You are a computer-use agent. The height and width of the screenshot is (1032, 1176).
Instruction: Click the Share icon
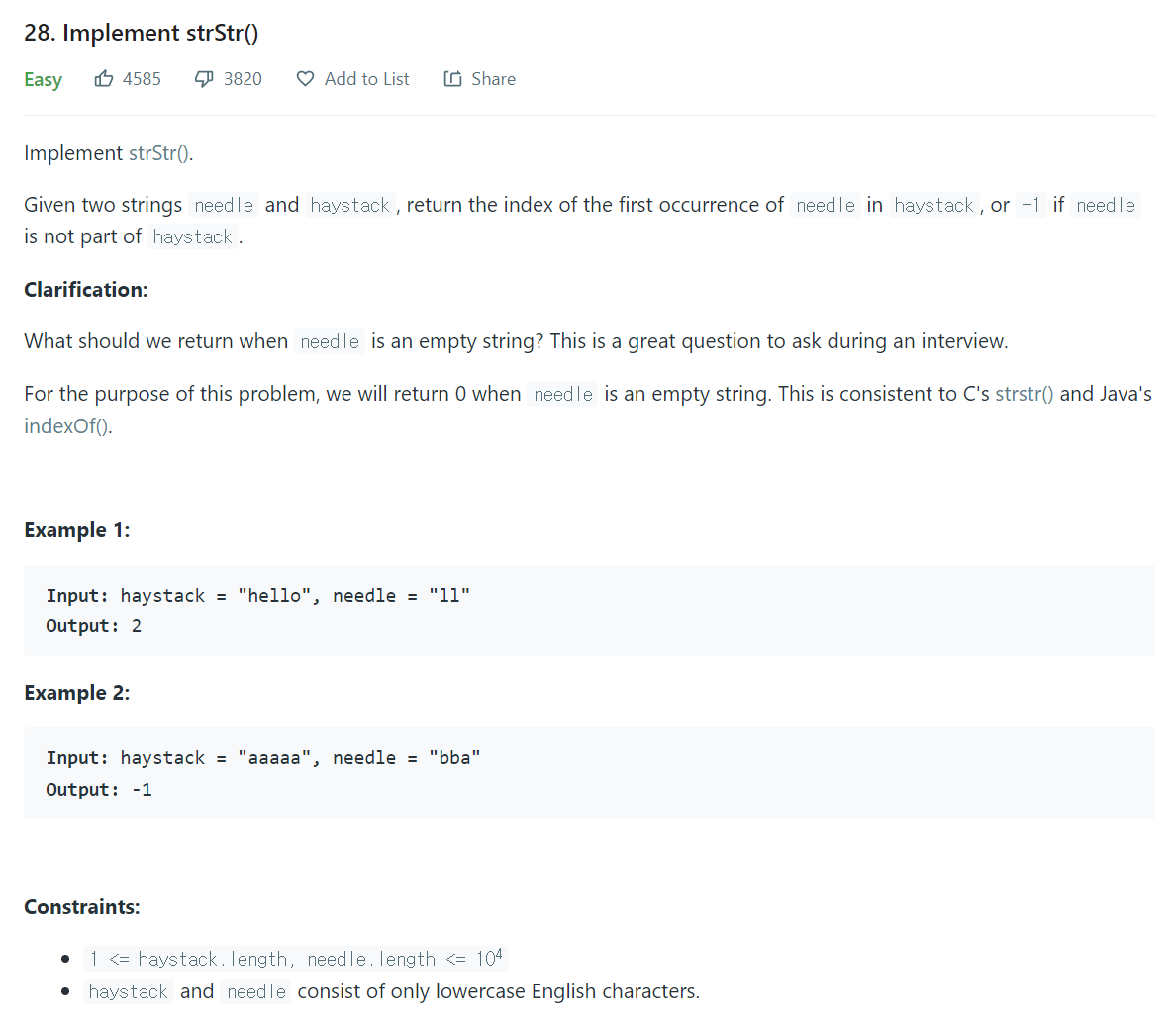[451, 78]
